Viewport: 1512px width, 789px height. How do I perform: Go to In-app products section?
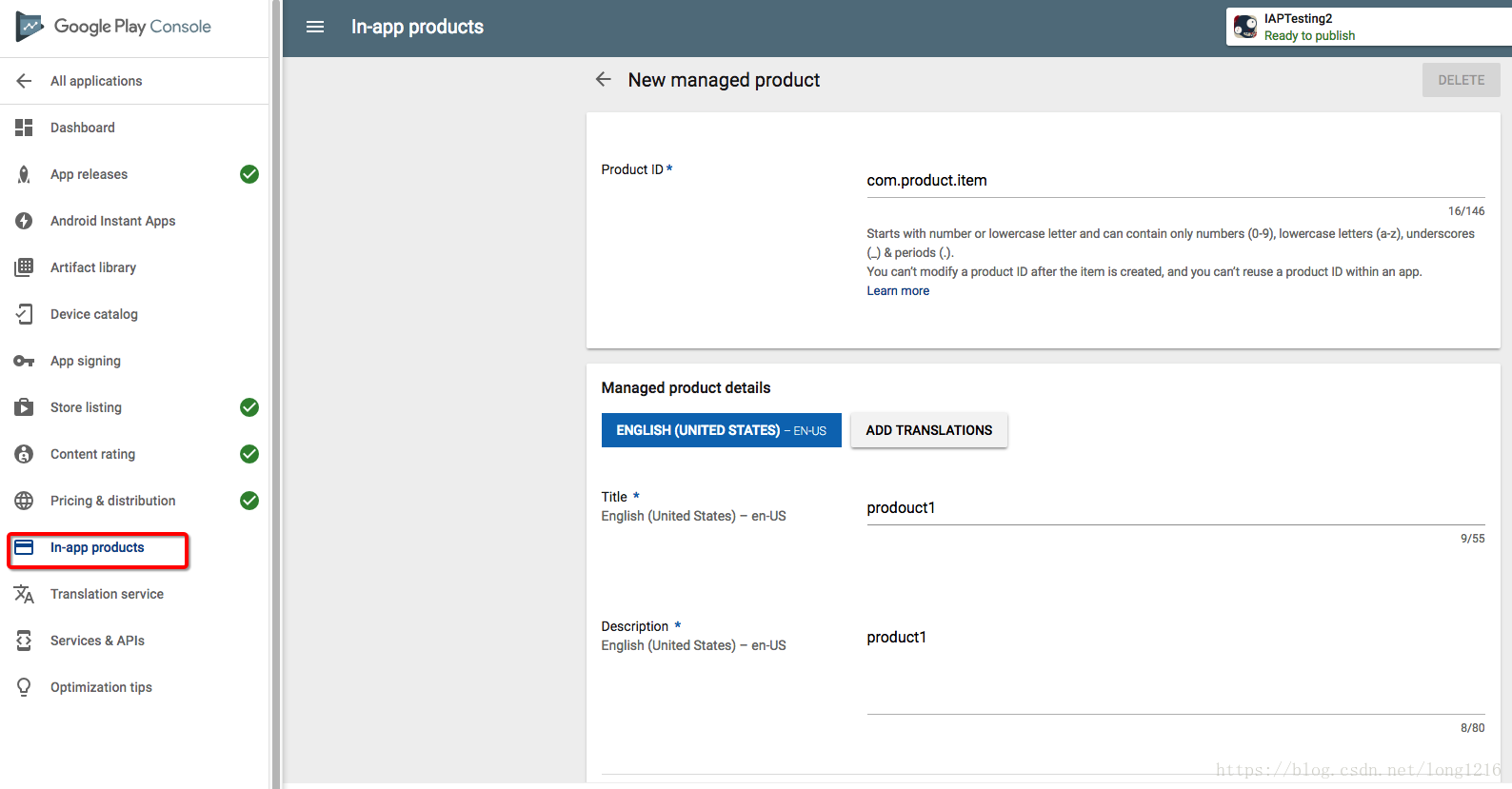coord(97,548)
